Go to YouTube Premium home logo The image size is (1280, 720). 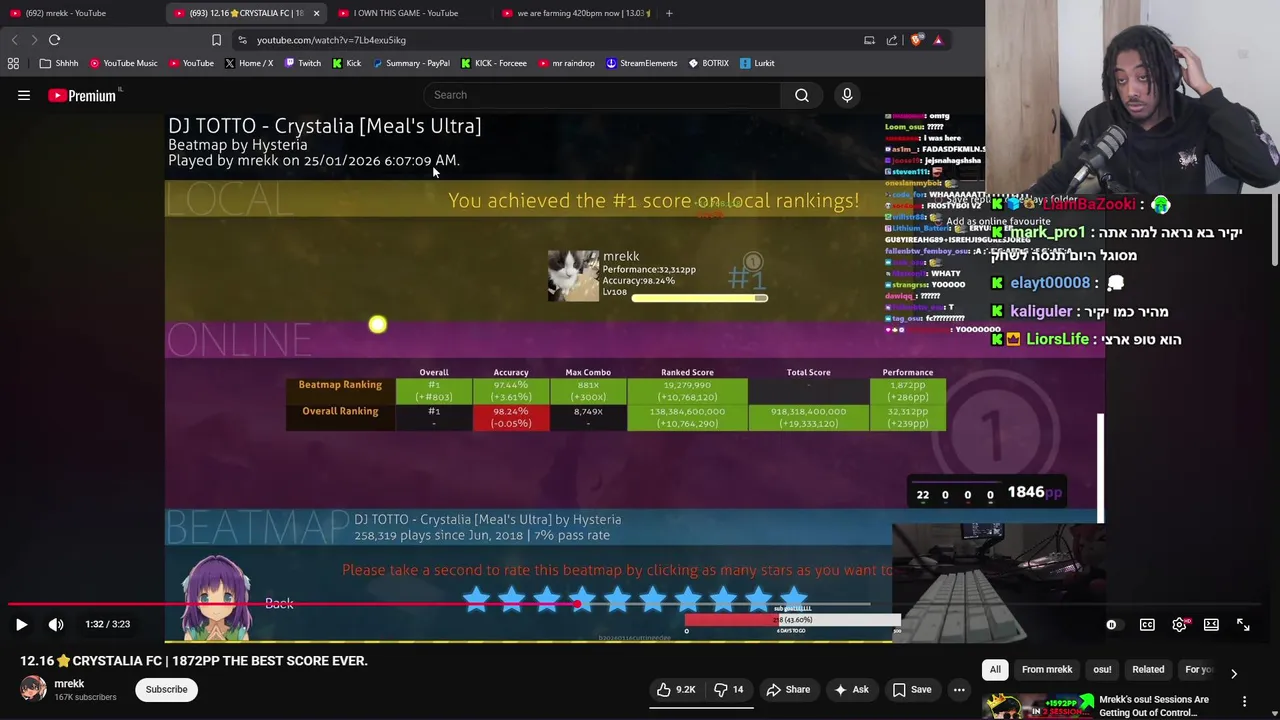84,95
